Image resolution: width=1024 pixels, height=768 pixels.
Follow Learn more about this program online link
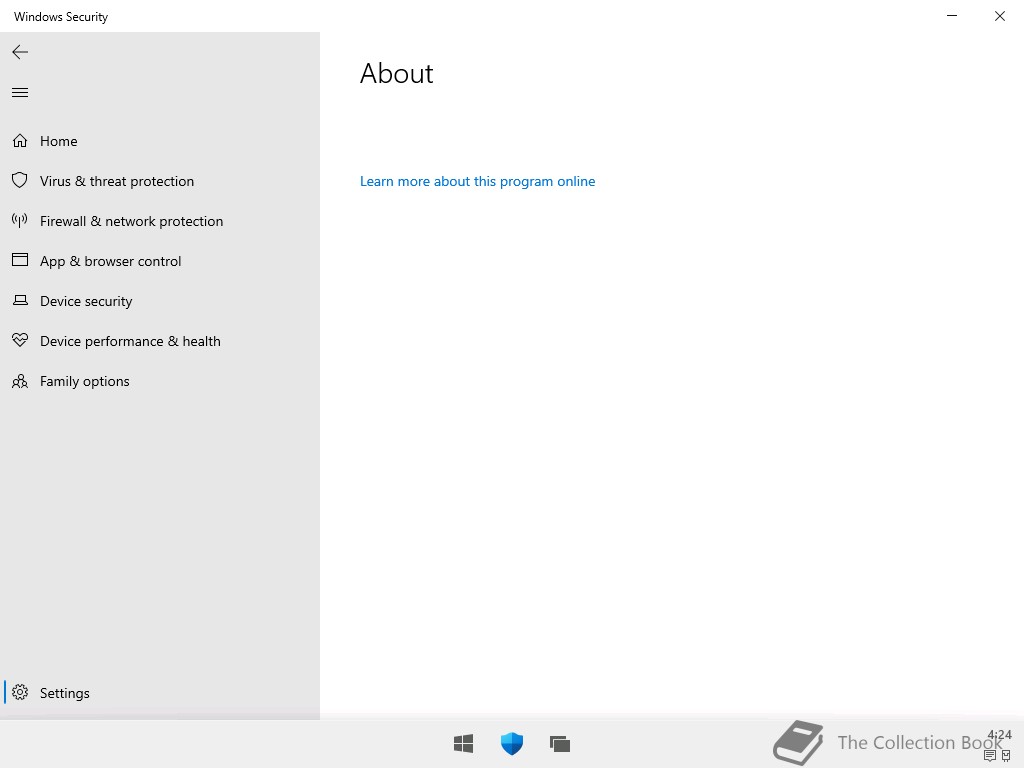tap(477, 181)
